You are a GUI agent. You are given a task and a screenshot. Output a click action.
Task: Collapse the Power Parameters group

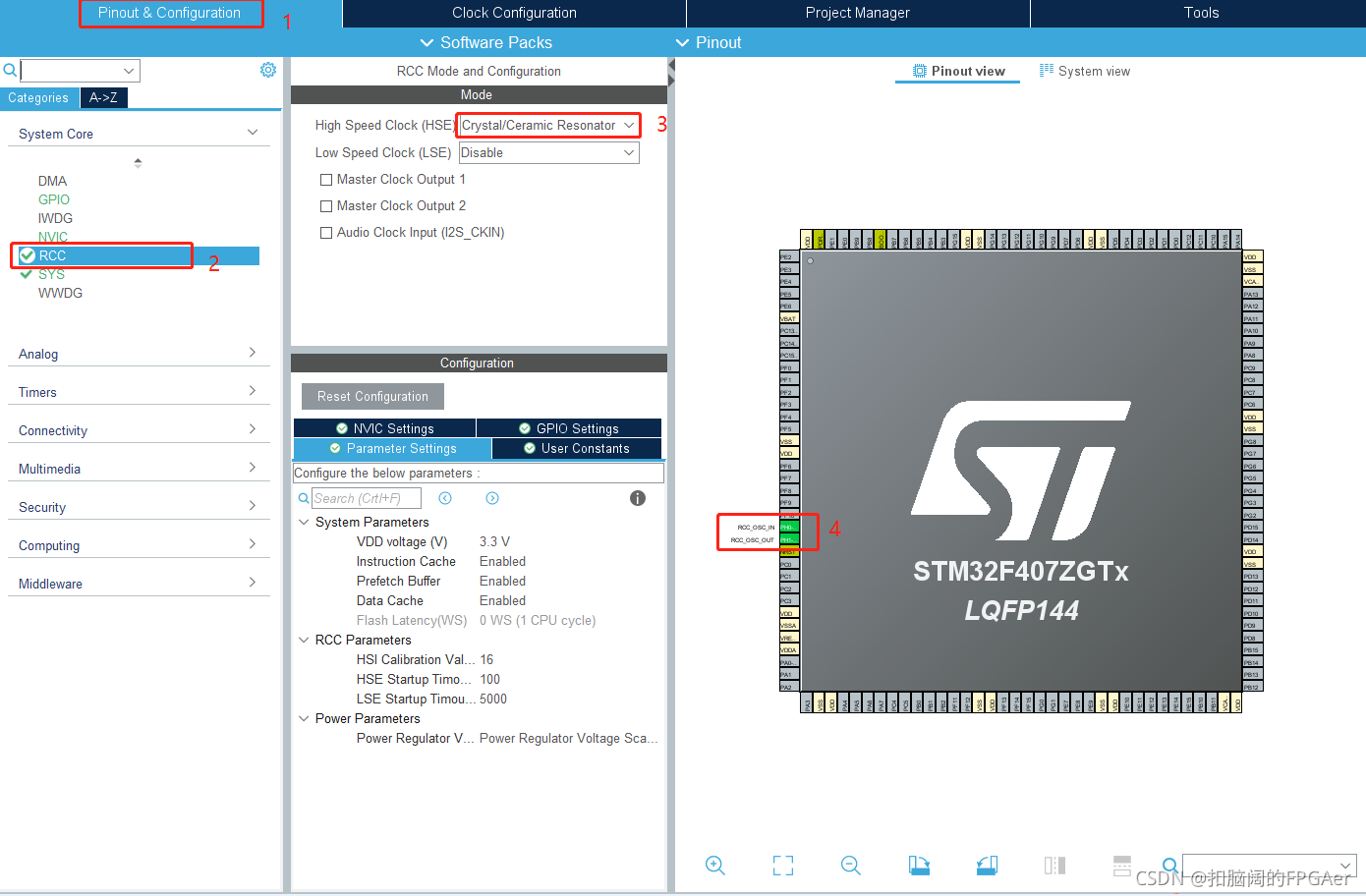coord(304,718)
